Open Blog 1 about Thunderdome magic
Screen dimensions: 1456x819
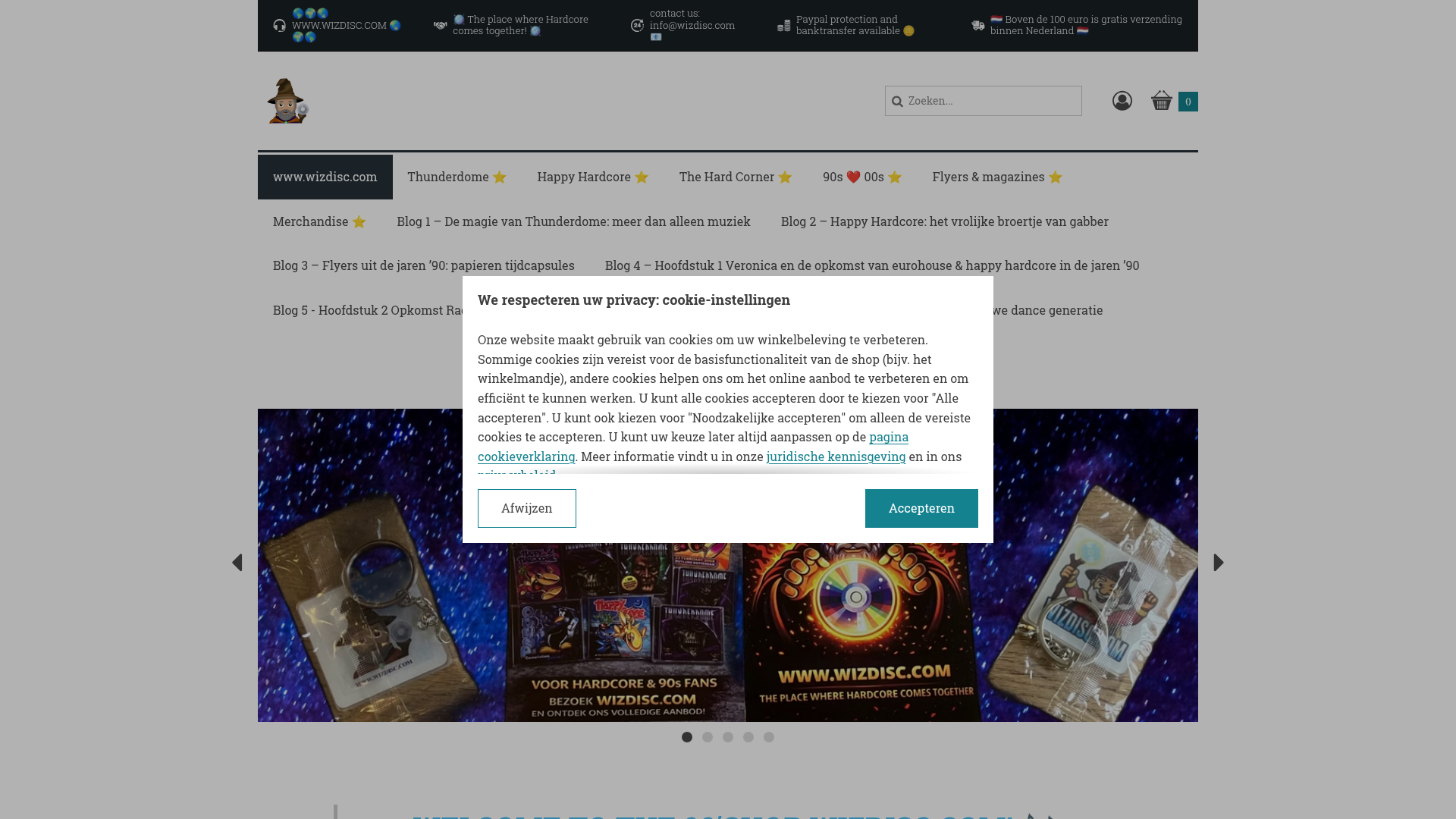pyautogui.click(x=574, y=221)
